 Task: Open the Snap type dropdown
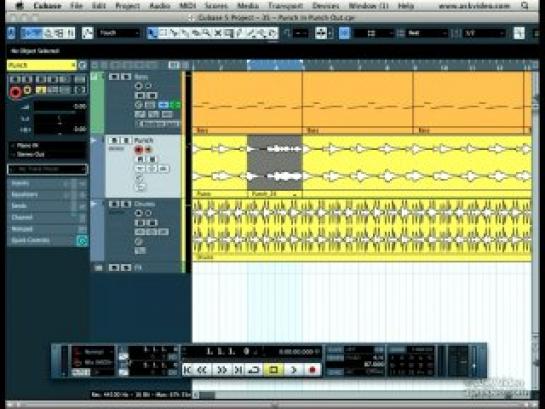tap(374, 33)
